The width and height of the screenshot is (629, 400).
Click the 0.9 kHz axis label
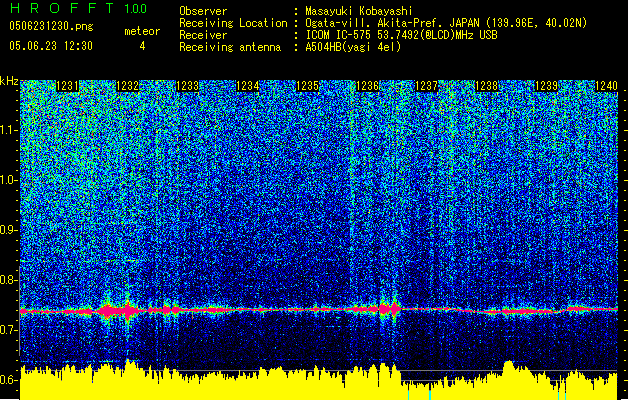pos(9,230)
